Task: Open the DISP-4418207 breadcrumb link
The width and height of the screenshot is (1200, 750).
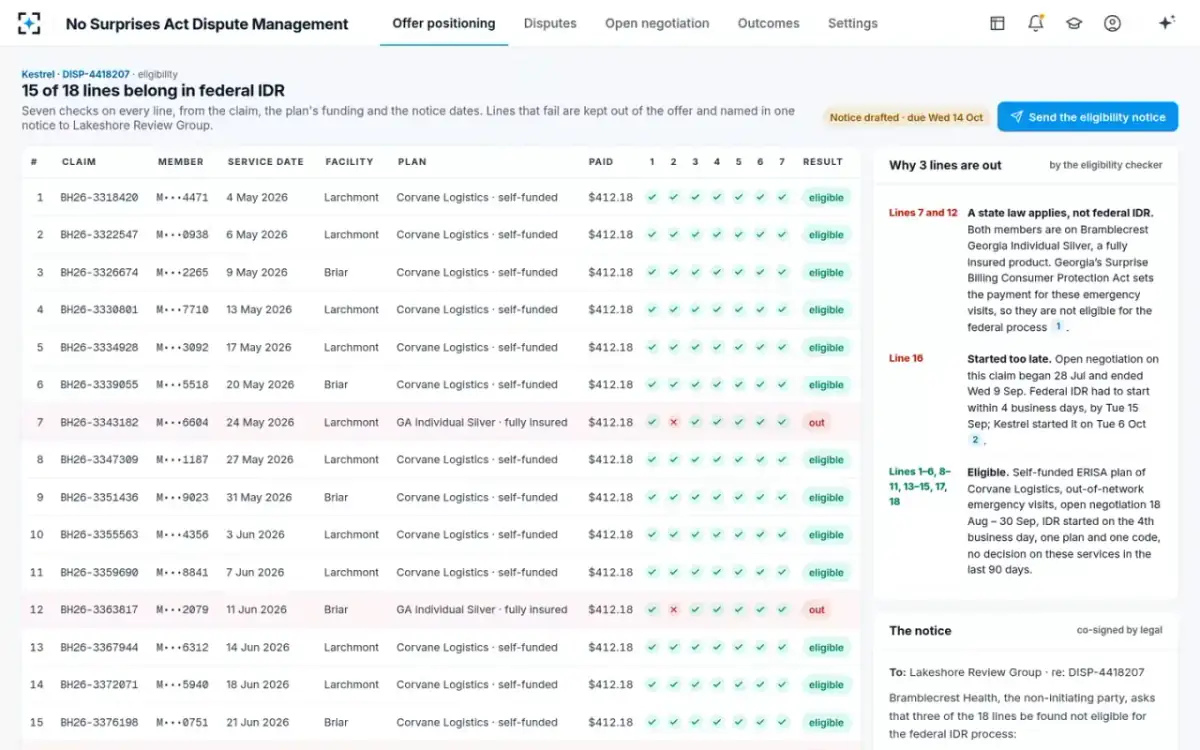Action: [96, 74]
